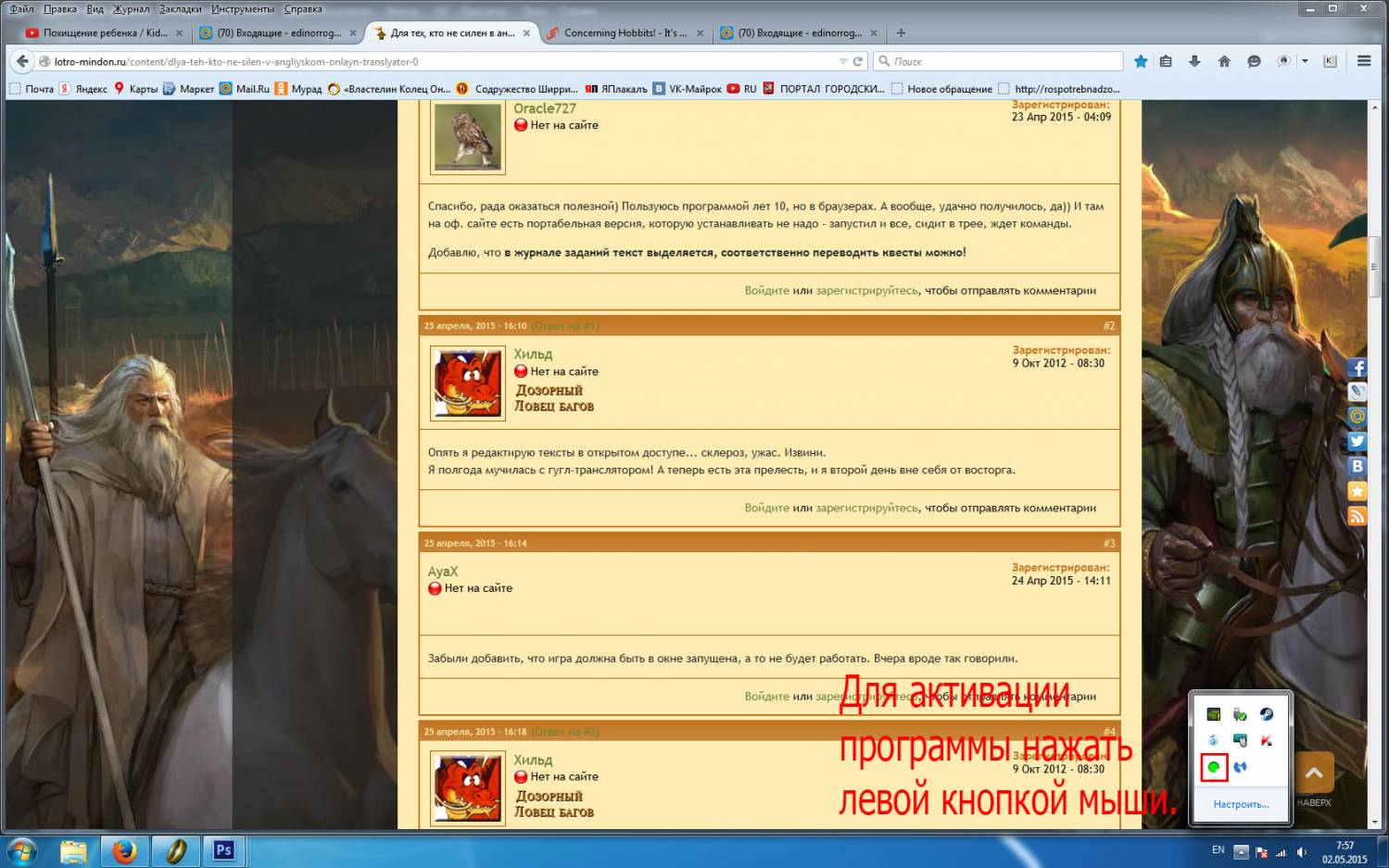The height and width of the screenshot is (868, 1389).
Task: Open the RSS feed icon on sidebar
Action: [x=1357, y=516]
